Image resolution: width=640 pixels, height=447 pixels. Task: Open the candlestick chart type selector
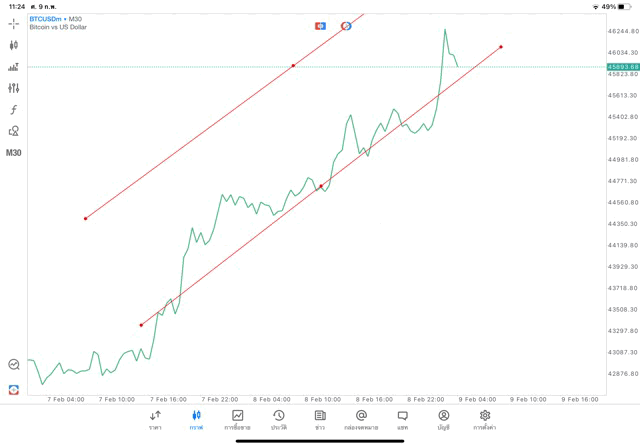[x=14, y=45]
